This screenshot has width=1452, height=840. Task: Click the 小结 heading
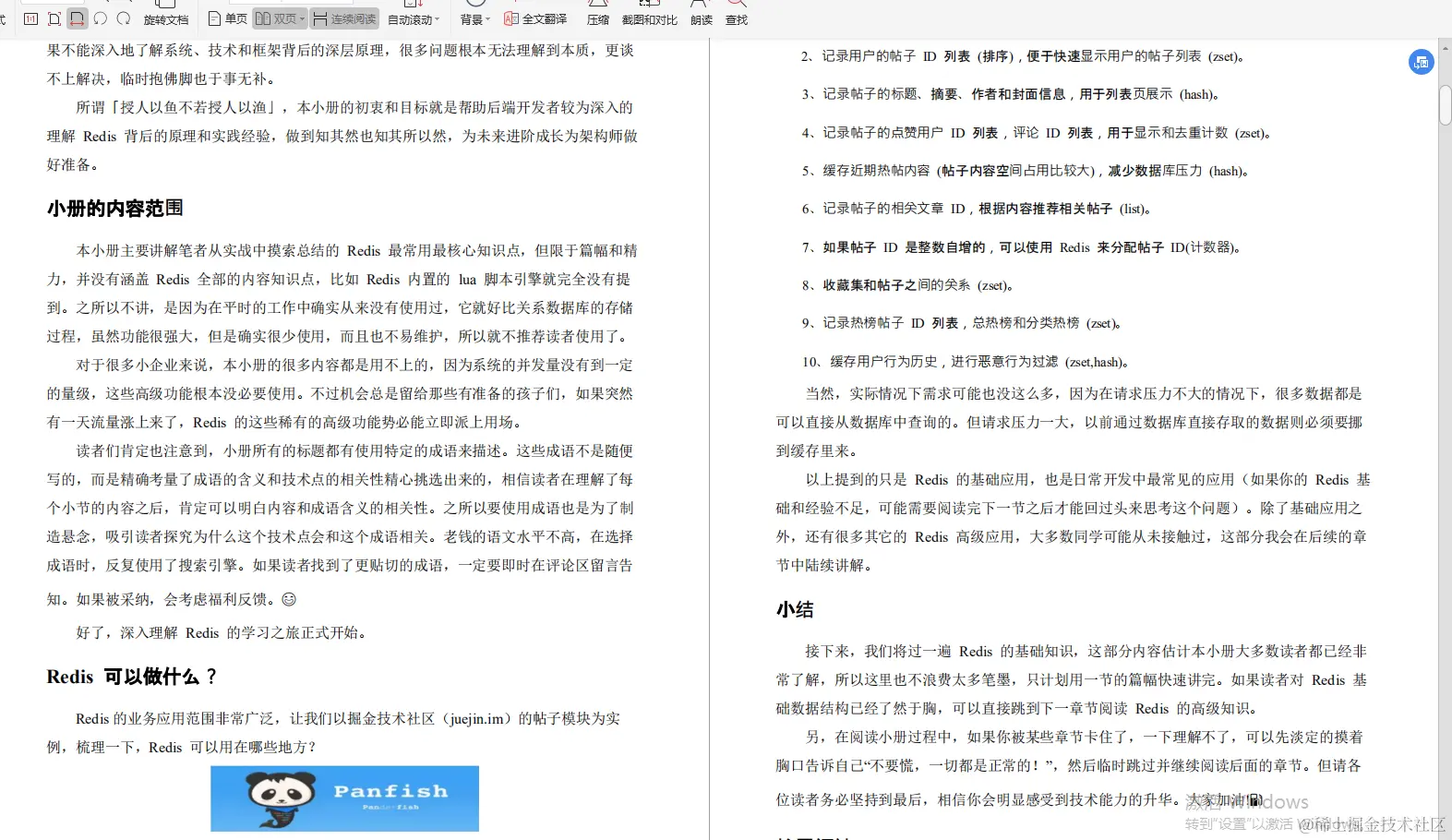(x=795, y=610)
